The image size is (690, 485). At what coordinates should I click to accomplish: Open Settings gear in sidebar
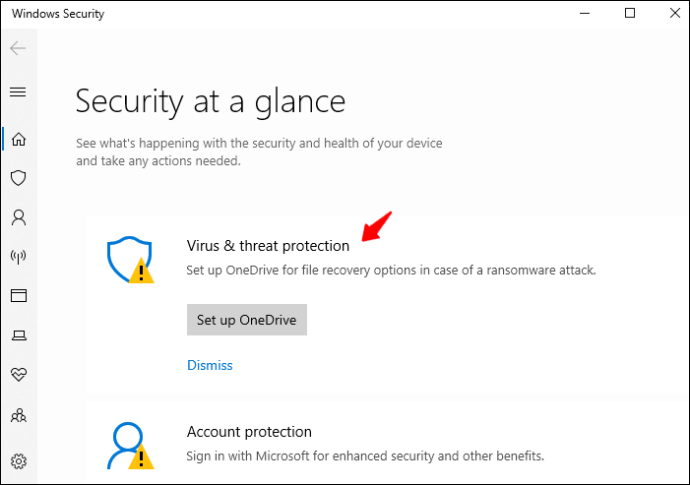pyautogui.click(x=18, y=461)
